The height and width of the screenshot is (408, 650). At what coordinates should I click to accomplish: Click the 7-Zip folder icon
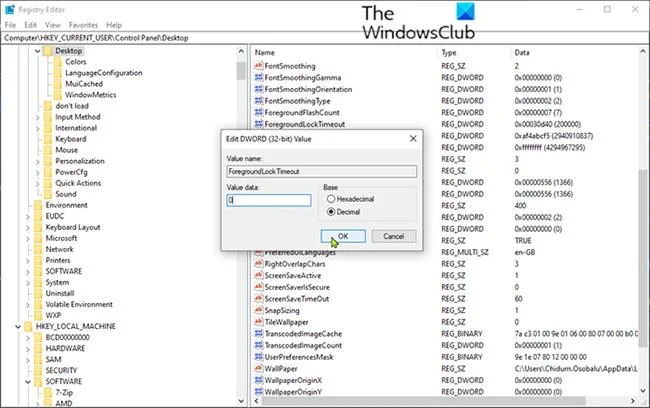pos(48,392)
